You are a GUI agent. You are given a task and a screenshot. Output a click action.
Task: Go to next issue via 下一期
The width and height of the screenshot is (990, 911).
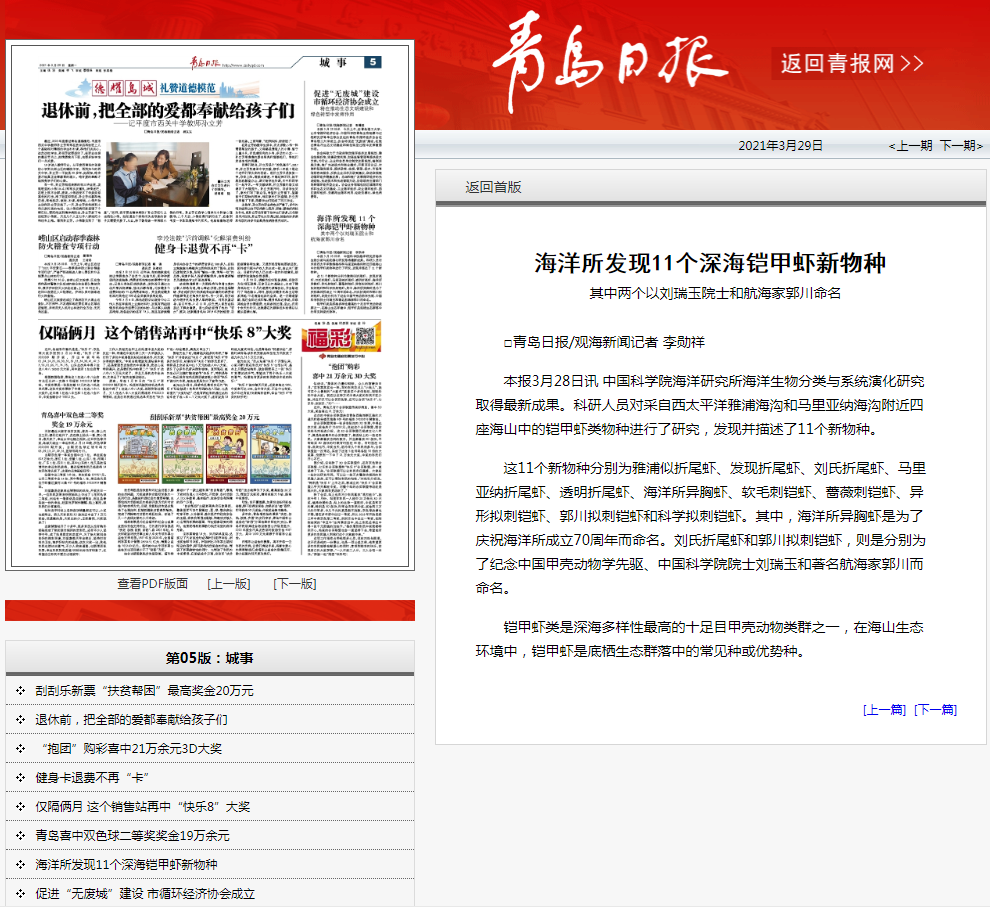[960, 146]
